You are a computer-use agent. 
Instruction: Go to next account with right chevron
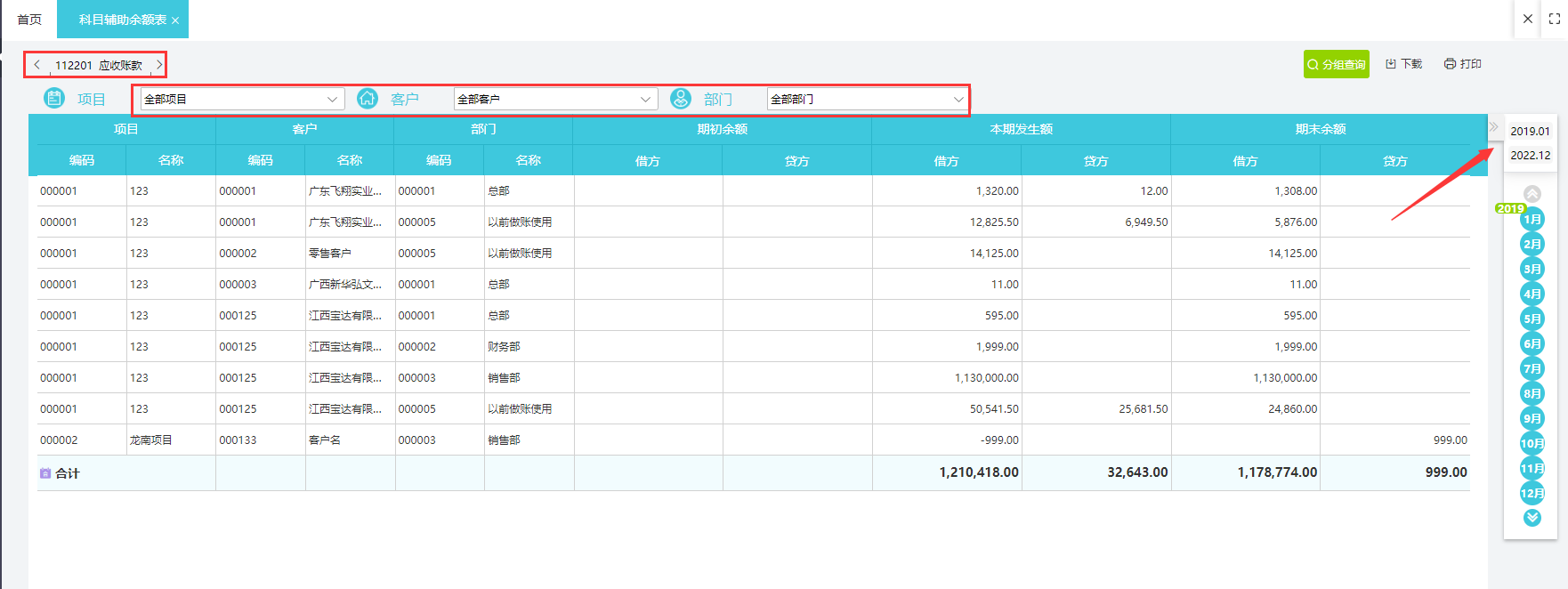coord(159,65)
